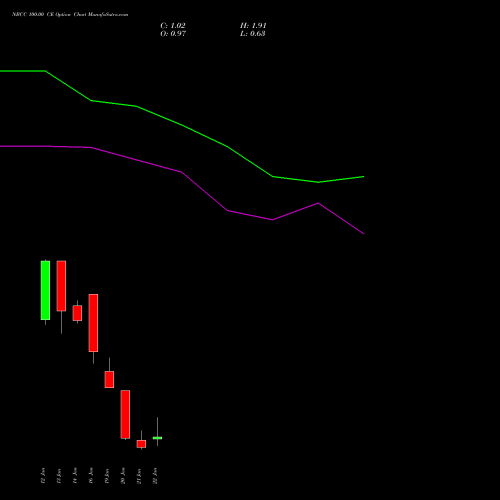Click the 'H: 1.91' high value
Screen dimensions: 500x500
(x=253, y=26)
